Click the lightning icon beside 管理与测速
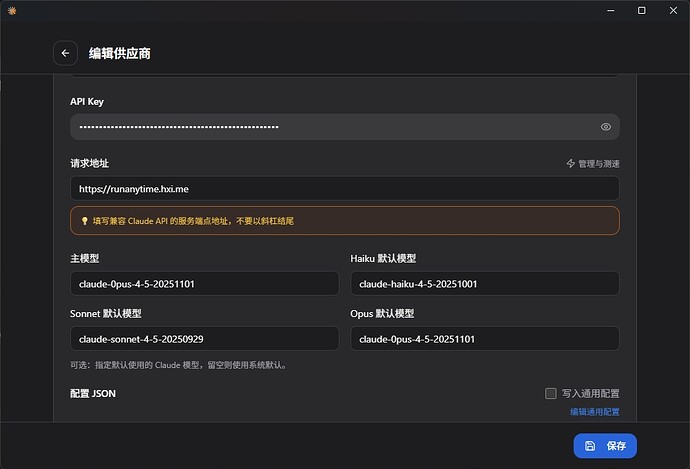Viewport: 690px width, 469px height. pyautogui.click(x=571, y=164)
